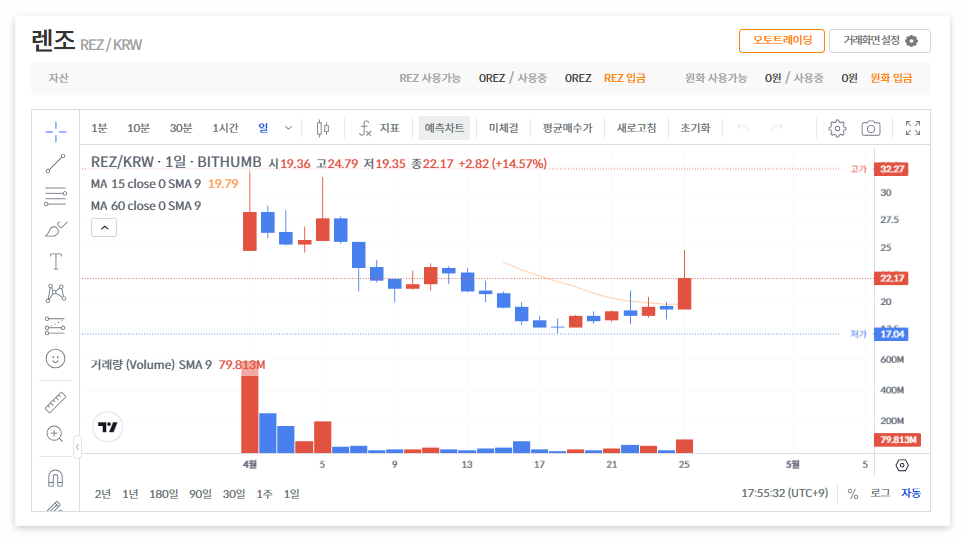The height and width of the screenshot is (541, 965).
Task: Click the redo arrow in chart toolbar
Action: tap(777, 128)
